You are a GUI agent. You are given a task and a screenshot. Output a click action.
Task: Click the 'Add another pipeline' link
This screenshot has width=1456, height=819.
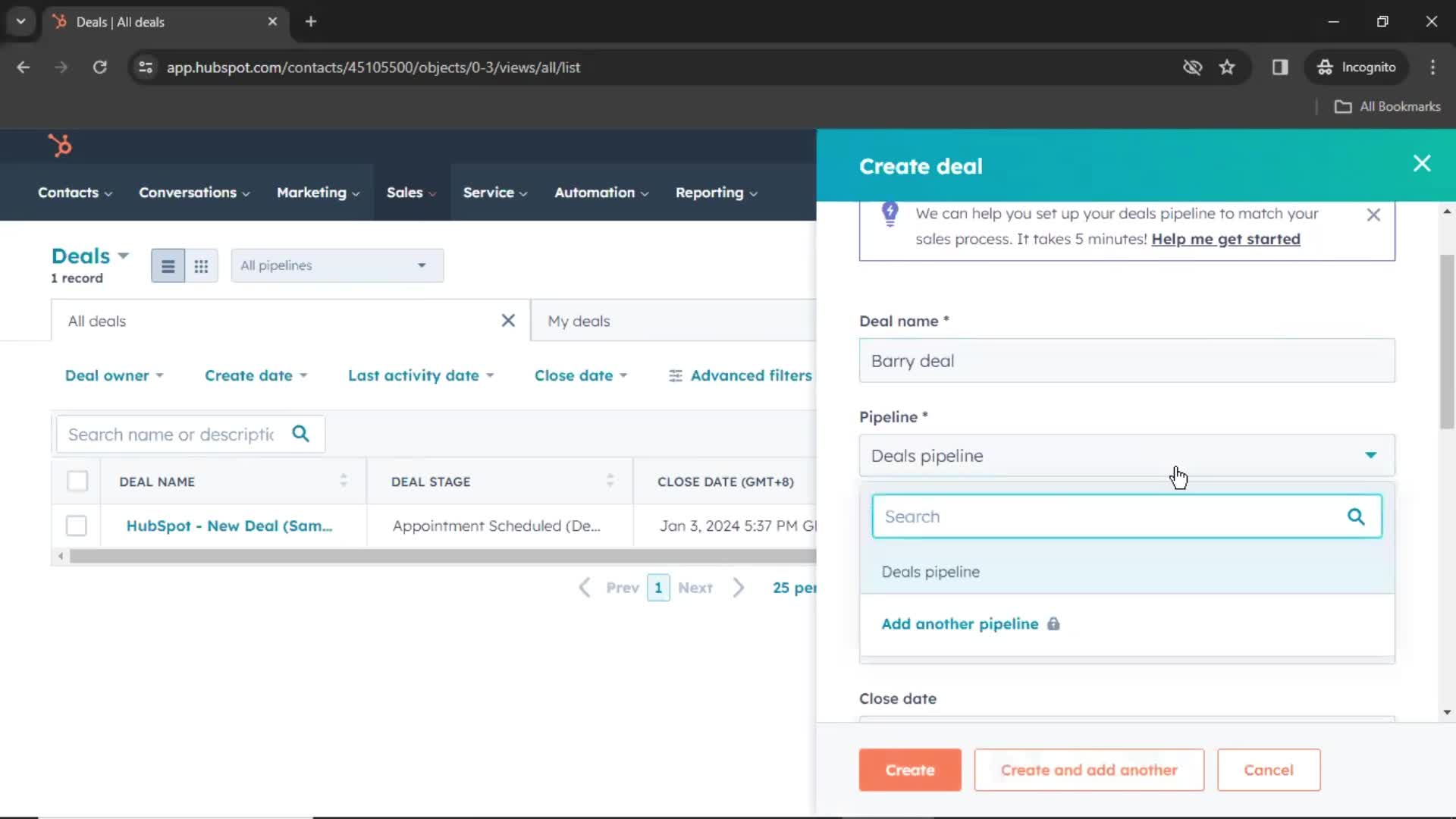tap(960, 623)
